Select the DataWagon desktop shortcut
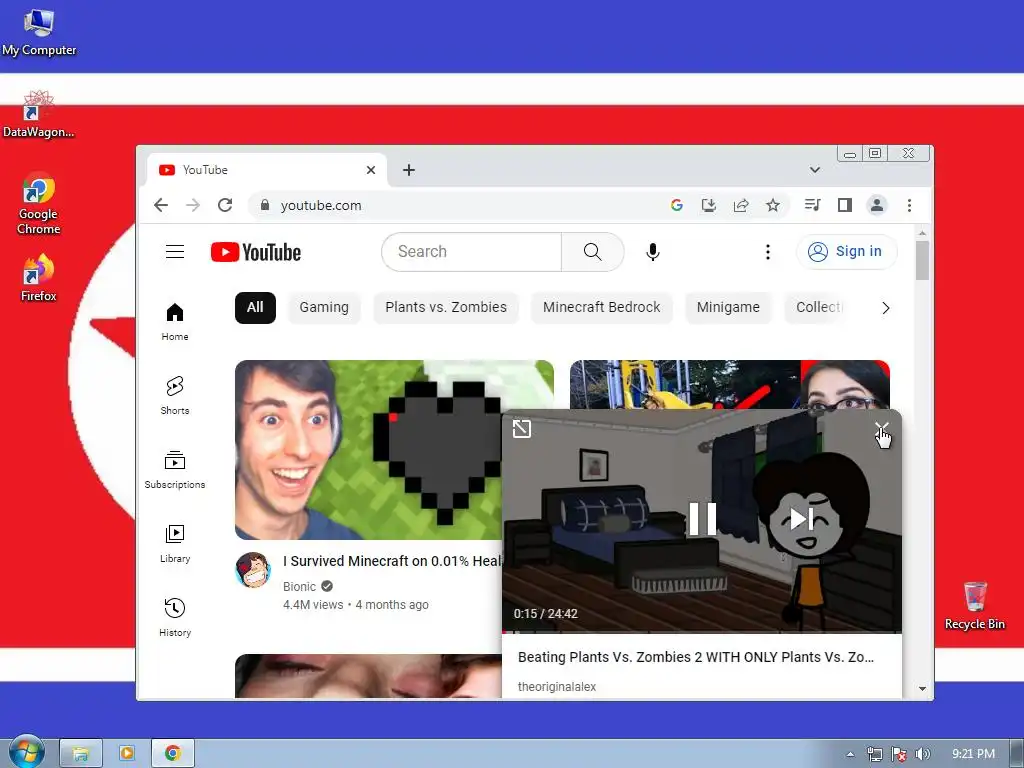Screen dimensions: 1024x768 click(39, 114)
